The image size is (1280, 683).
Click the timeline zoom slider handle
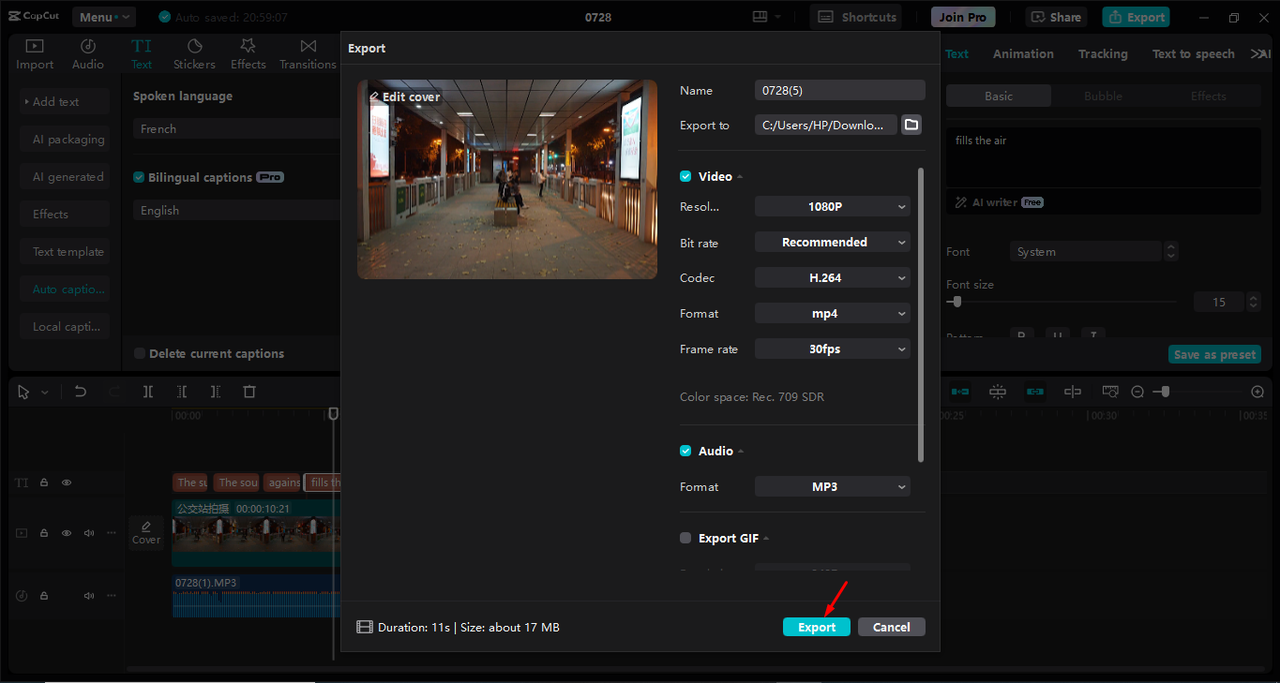pos(1164,392)
